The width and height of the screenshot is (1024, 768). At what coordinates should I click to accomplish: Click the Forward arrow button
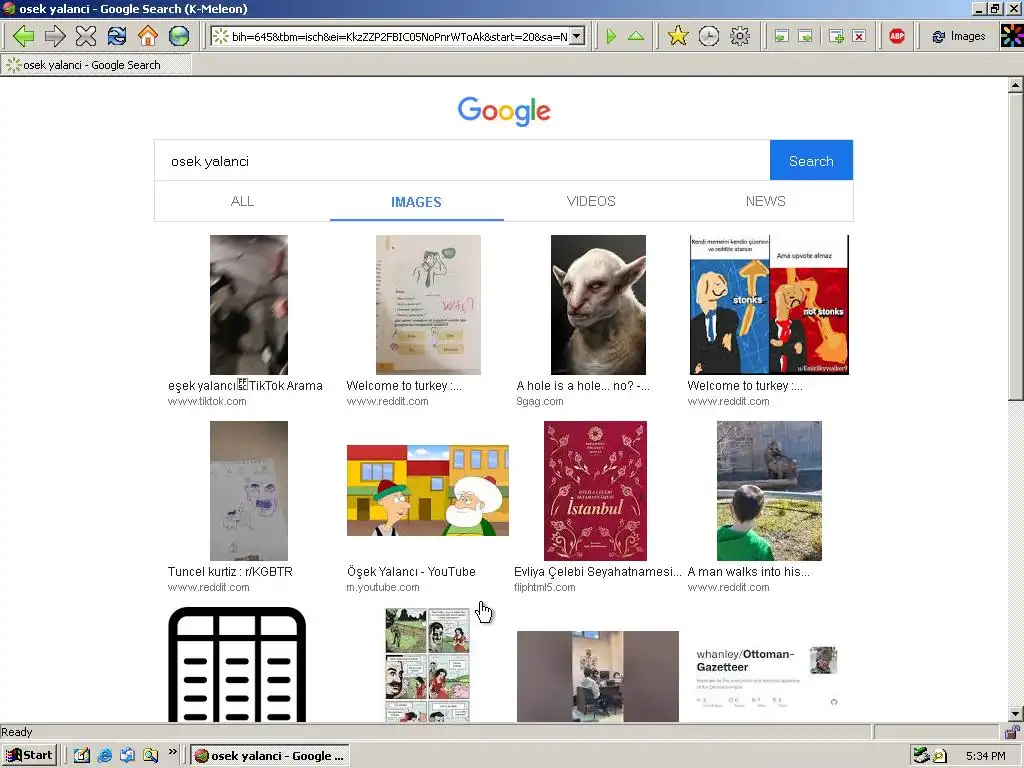click(55, 36)
